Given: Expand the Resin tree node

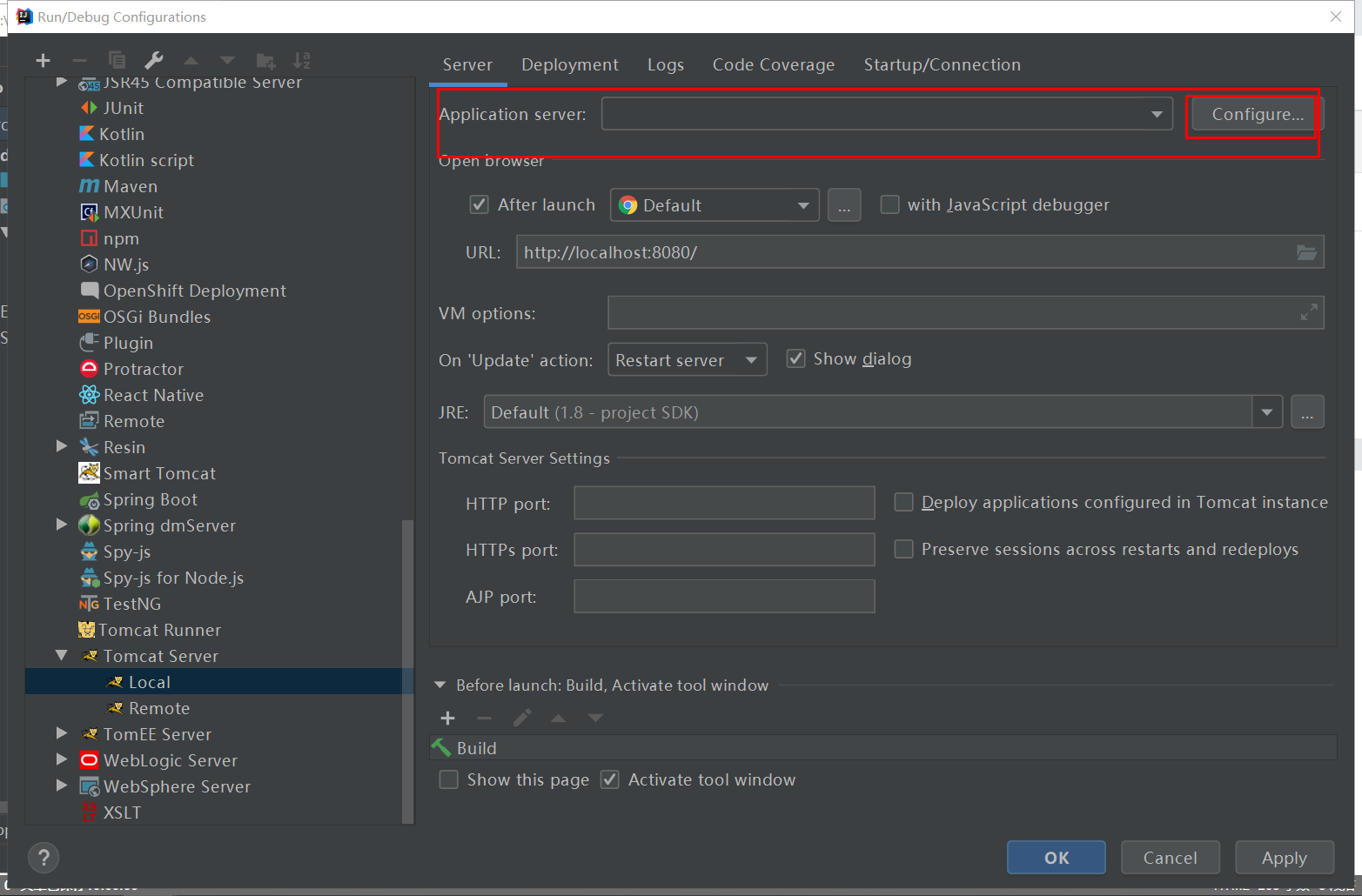Looking at the screenshot, I should point(61,446).
